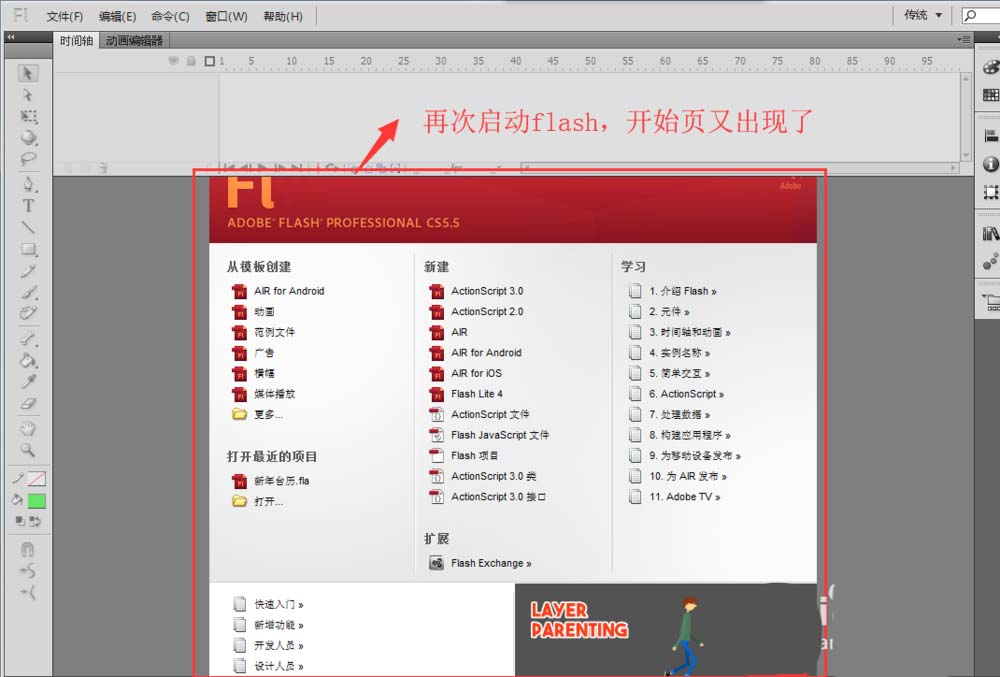
Task: Click the timeline vertical scrollbar down arrow
Action: click(966, 155)
